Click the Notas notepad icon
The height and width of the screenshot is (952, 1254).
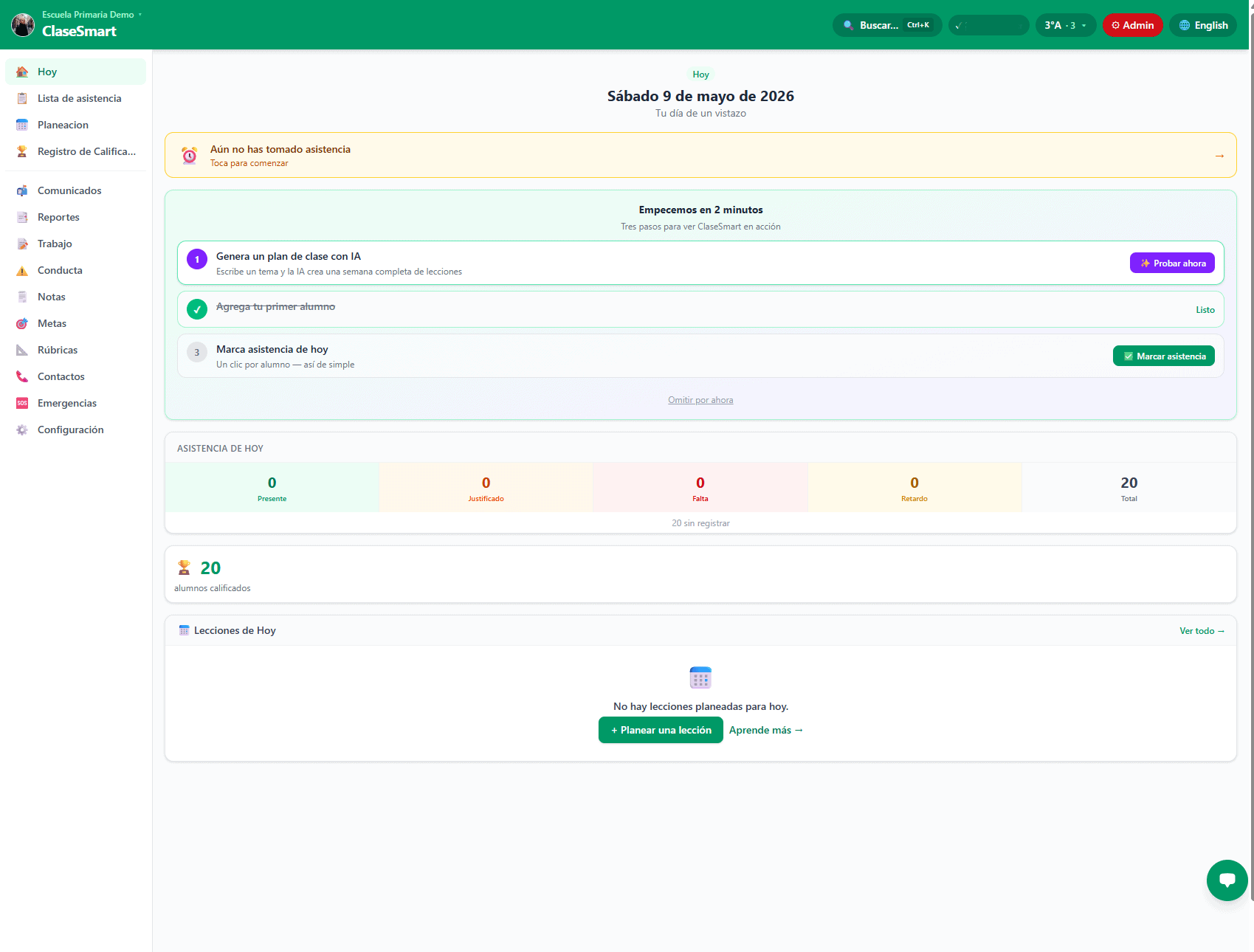pos(22,297)
